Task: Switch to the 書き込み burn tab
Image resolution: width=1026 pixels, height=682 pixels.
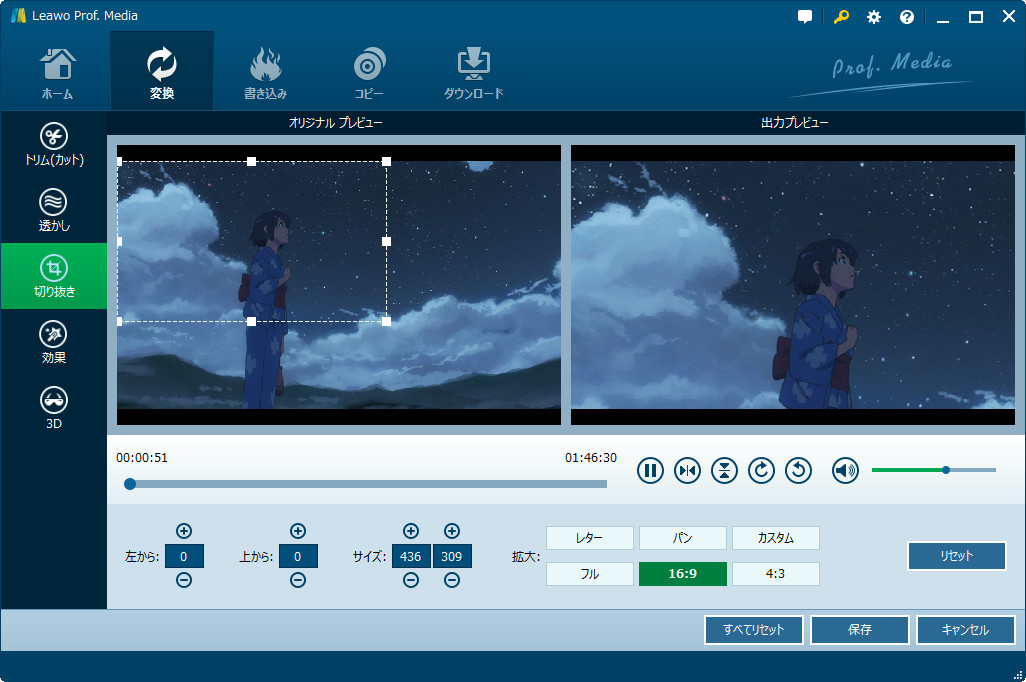Action: (x=265, y=73)
